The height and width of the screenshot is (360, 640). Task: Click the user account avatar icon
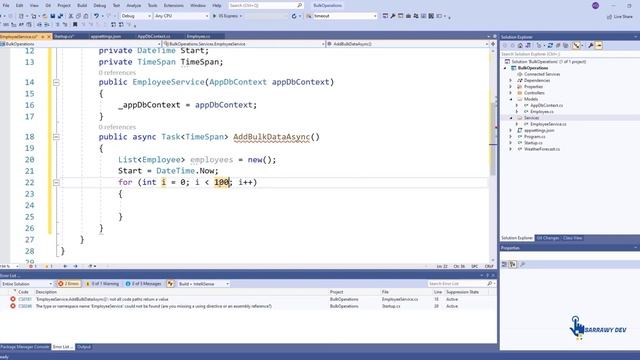tap(596, 5)
